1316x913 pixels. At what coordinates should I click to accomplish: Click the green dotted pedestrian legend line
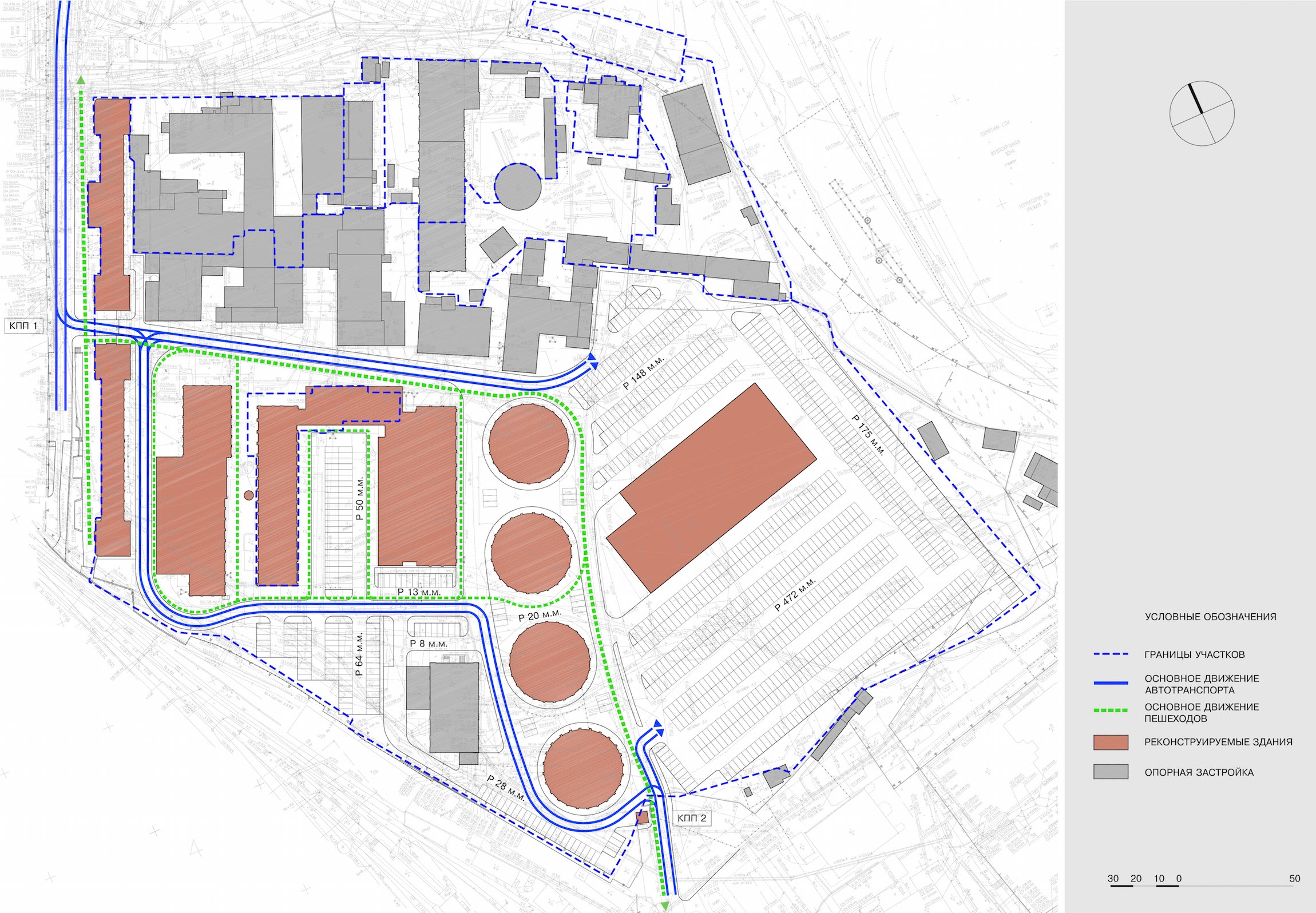pyautogui.click(x=1111, y=710)
